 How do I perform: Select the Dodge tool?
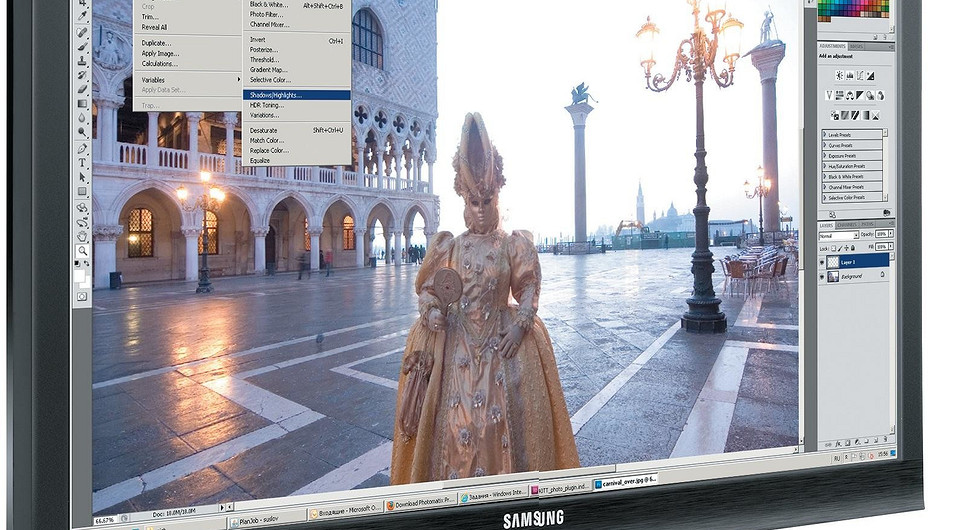(x=82, y=132)
